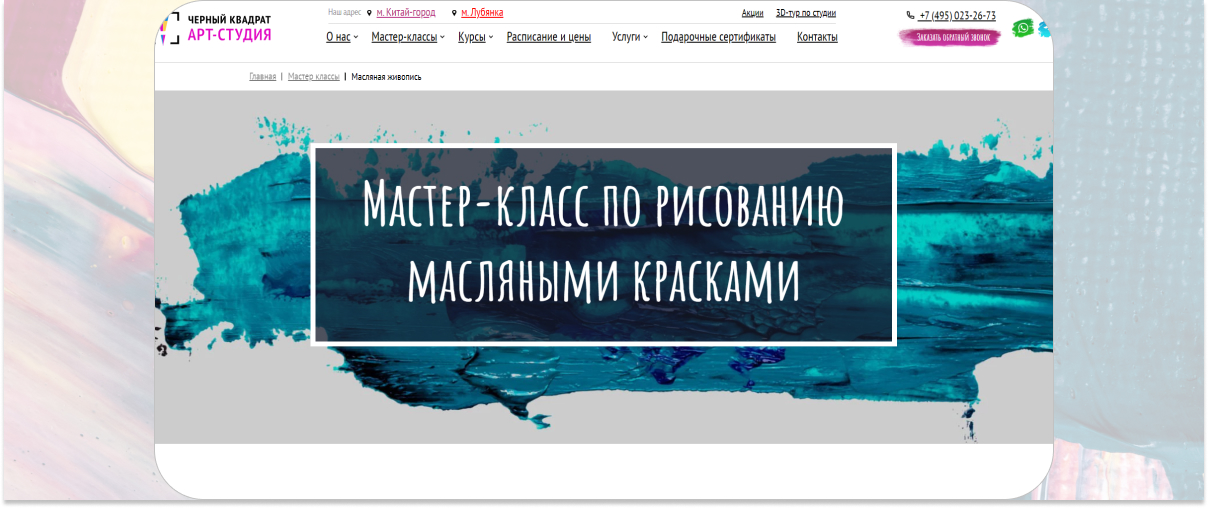Viewport: 1208px width, 508px height.
Task: Open the Акции link
Action: 752,13
